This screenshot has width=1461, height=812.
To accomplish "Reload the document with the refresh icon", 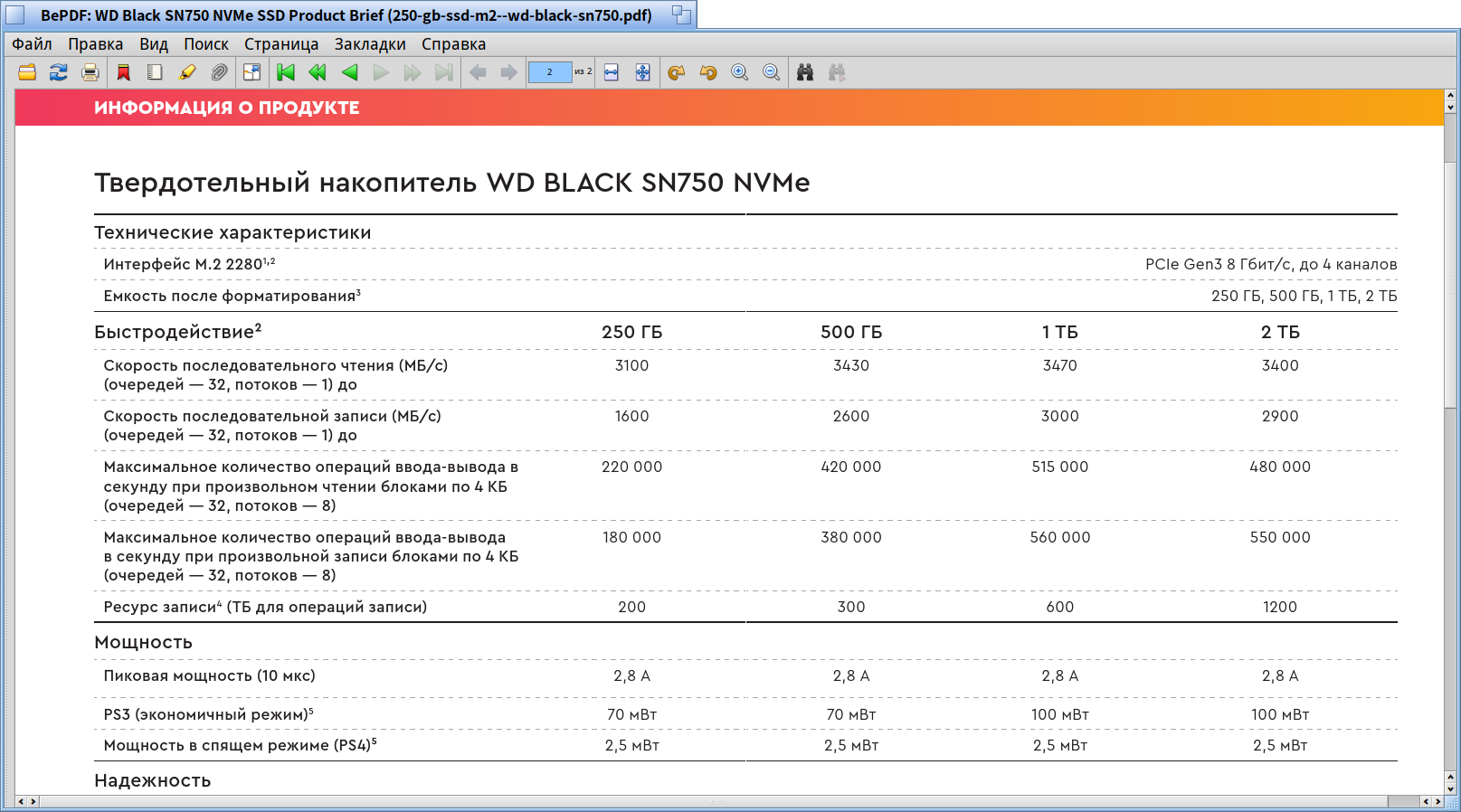I will point(59,72).
